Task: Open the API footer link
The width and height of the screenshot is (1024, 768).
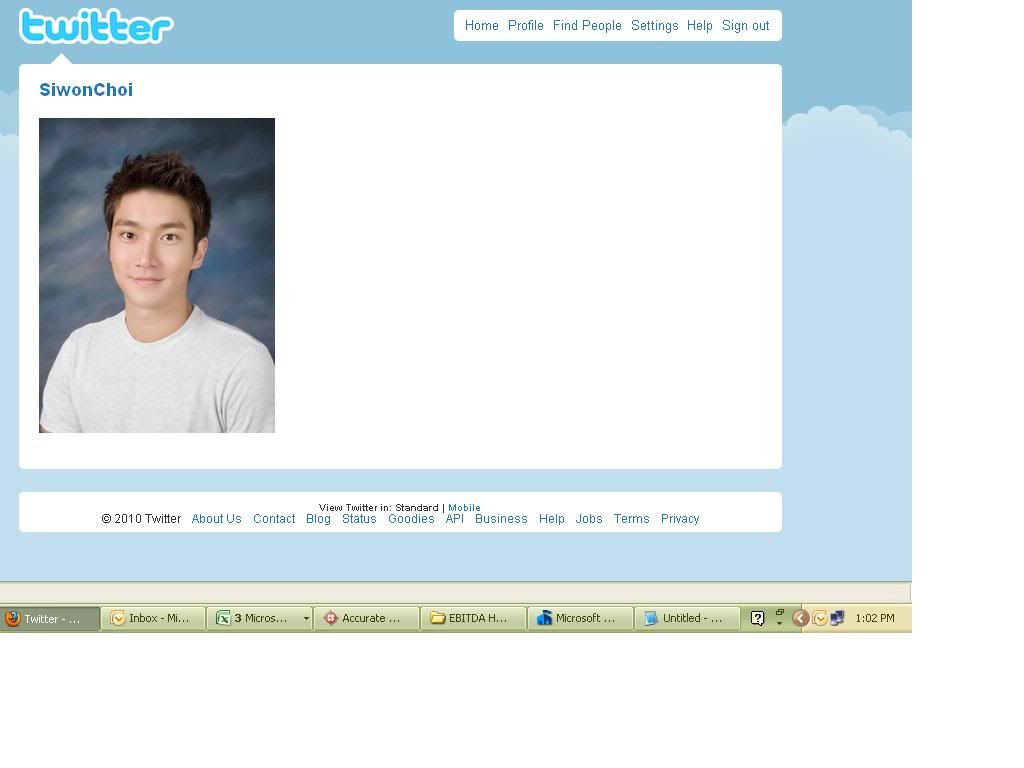Action: pyautogui.click(x=455, y=519)
